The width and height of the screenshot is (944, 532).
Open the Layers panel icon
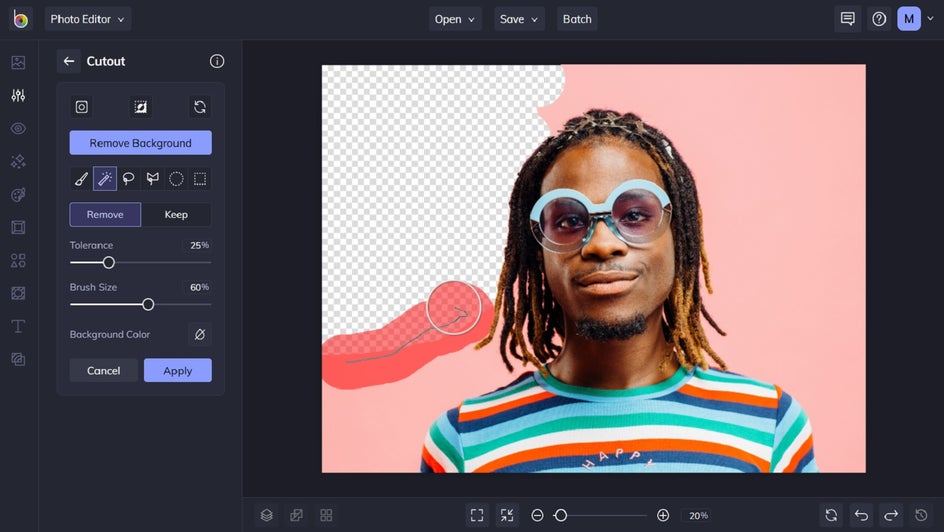point(267,515)
